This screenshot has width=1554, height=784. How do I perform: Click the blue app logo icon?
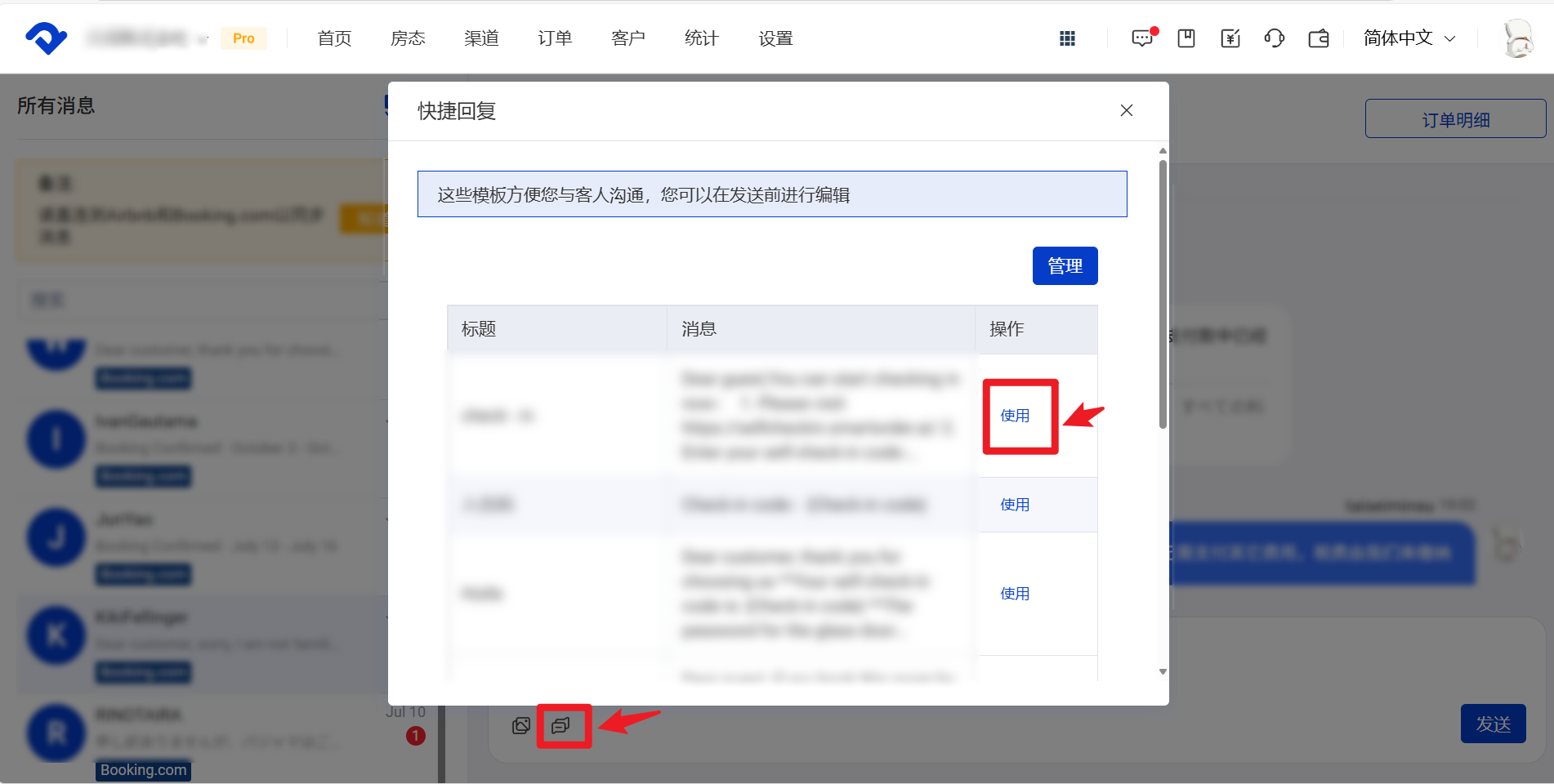pyautogui.click(x=46, y=38)
